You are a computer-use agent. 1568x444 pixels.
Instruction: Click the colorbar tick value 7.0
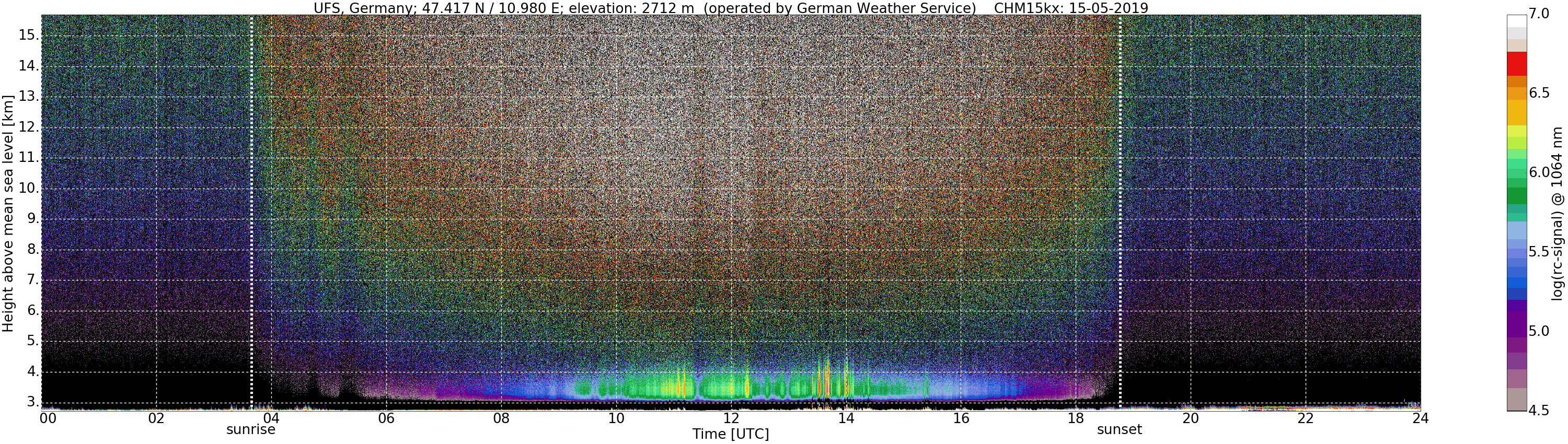click(x=1539, y=14)
